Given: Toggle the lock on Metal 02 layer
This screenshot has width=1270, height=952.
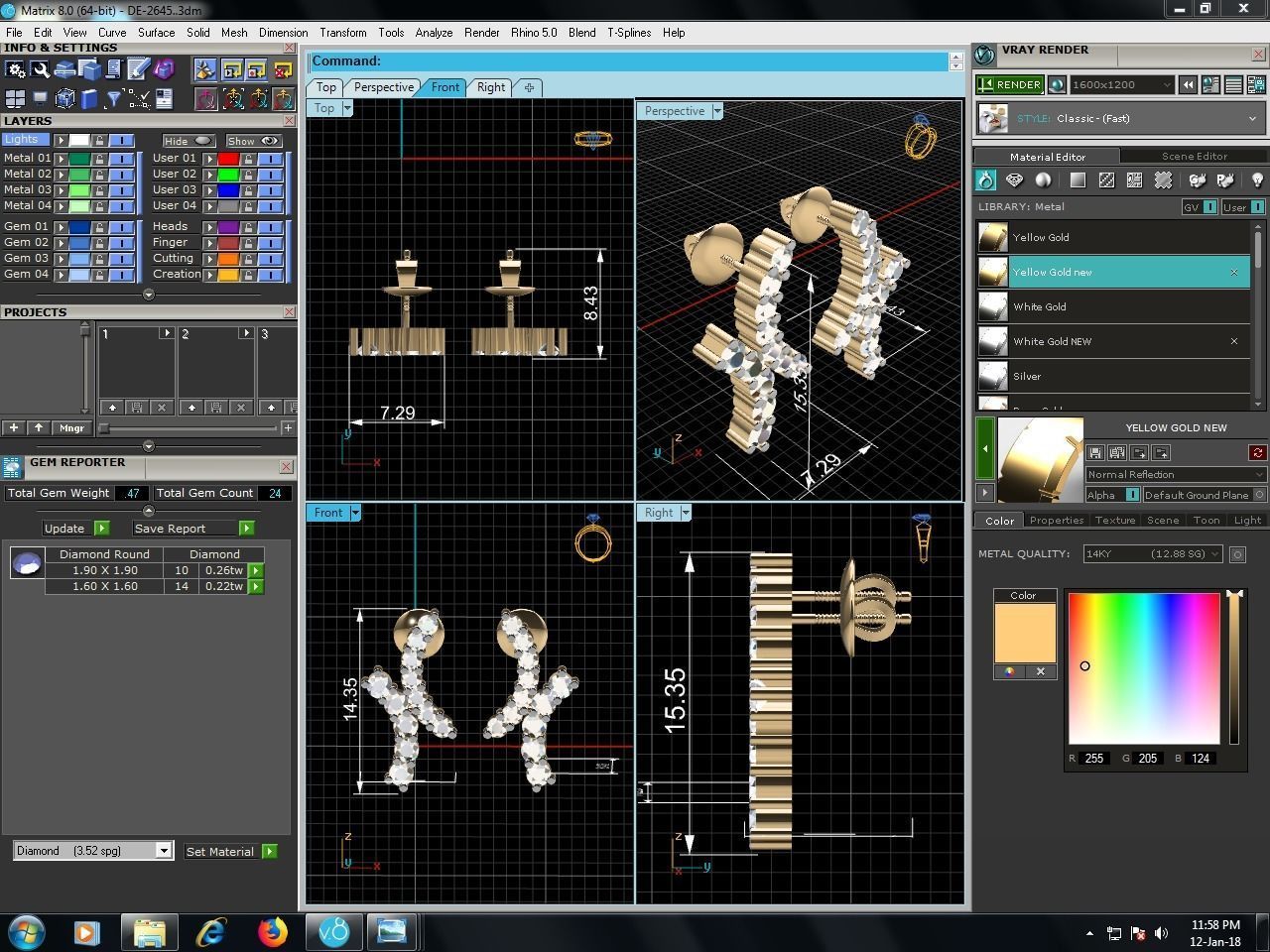Looking at the screenshot, I should coord(99,175).
